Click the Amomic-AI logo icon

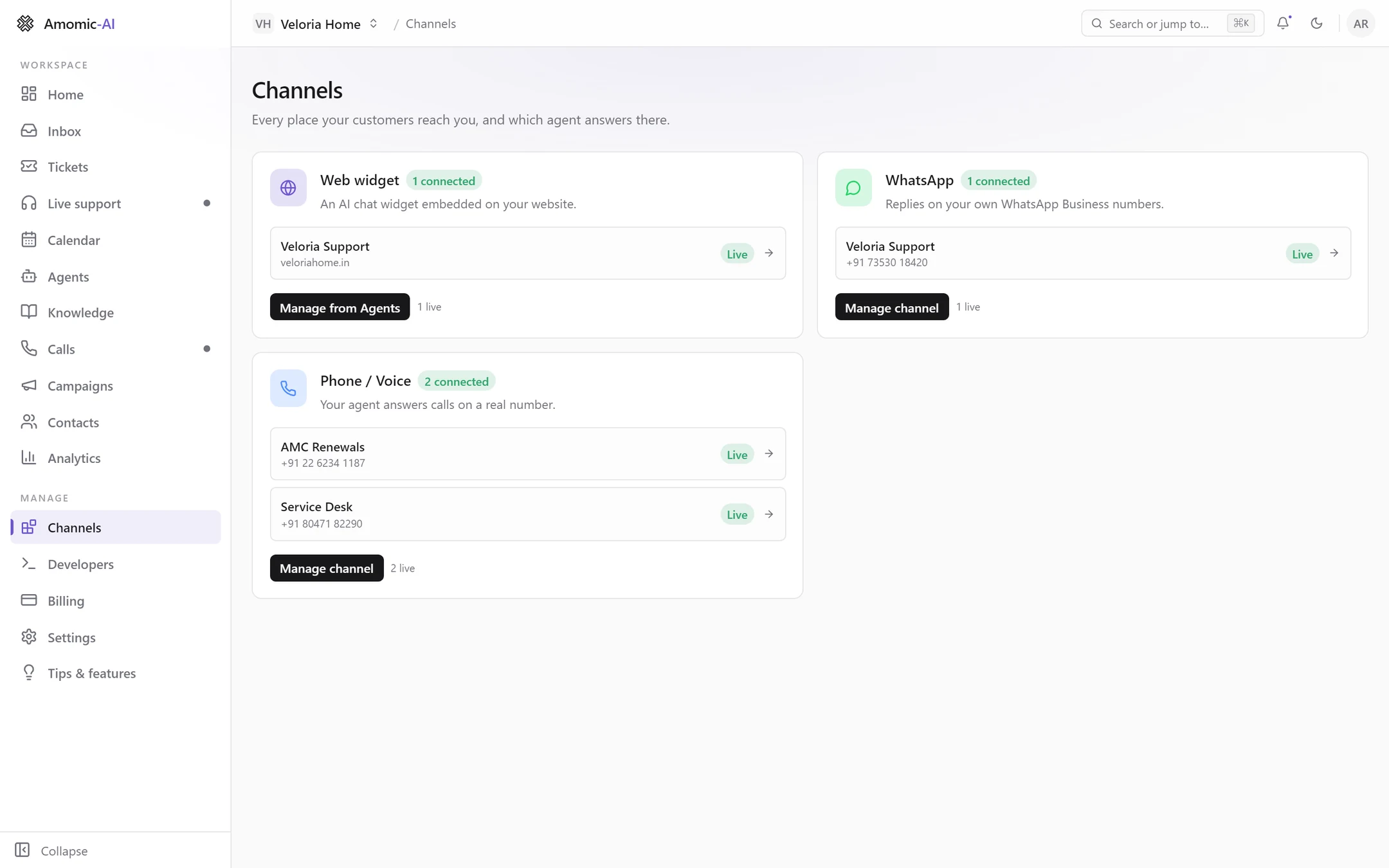tap(25, 24)
